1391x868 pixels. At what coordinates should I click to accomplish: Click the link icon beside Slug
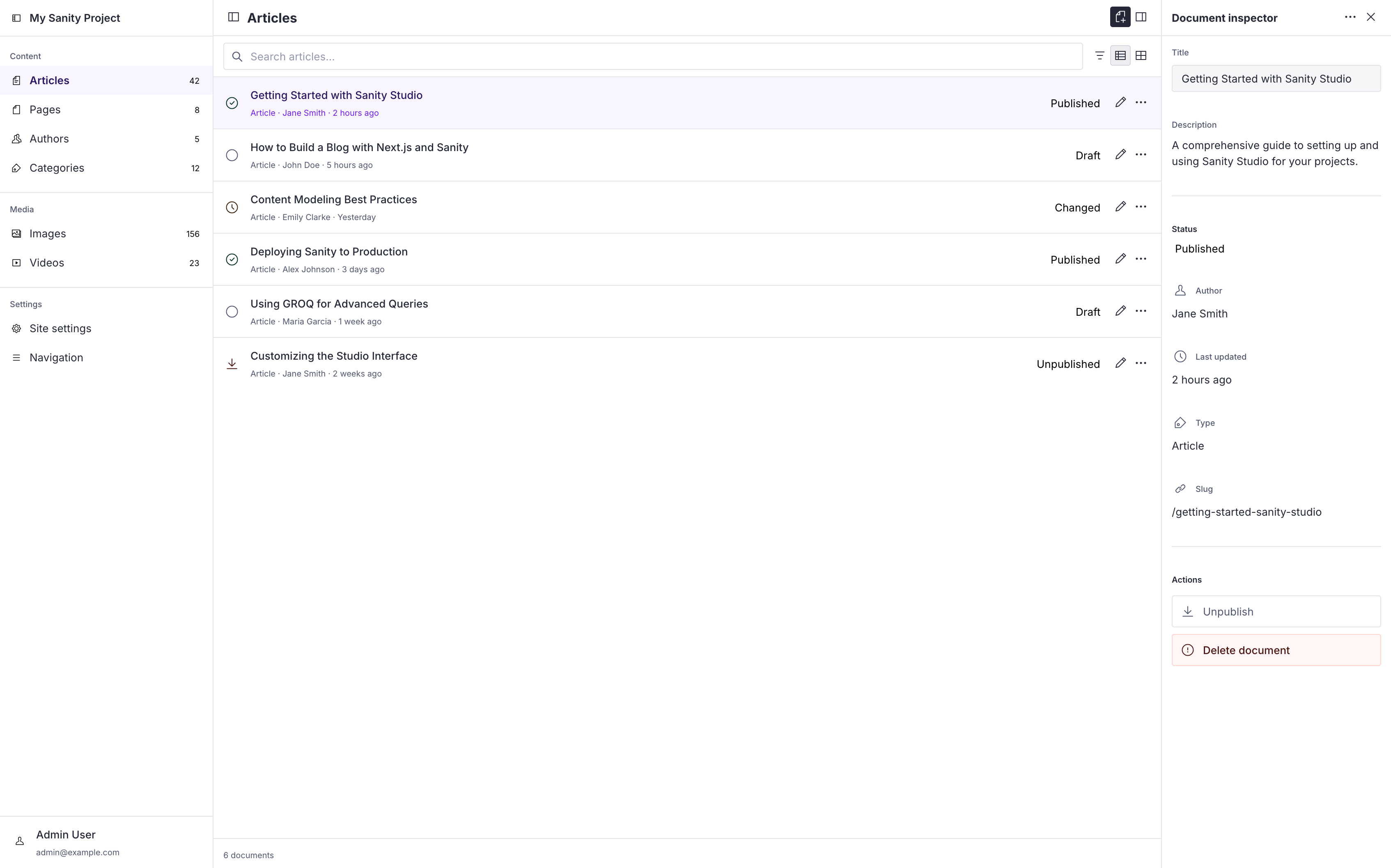1180,489
